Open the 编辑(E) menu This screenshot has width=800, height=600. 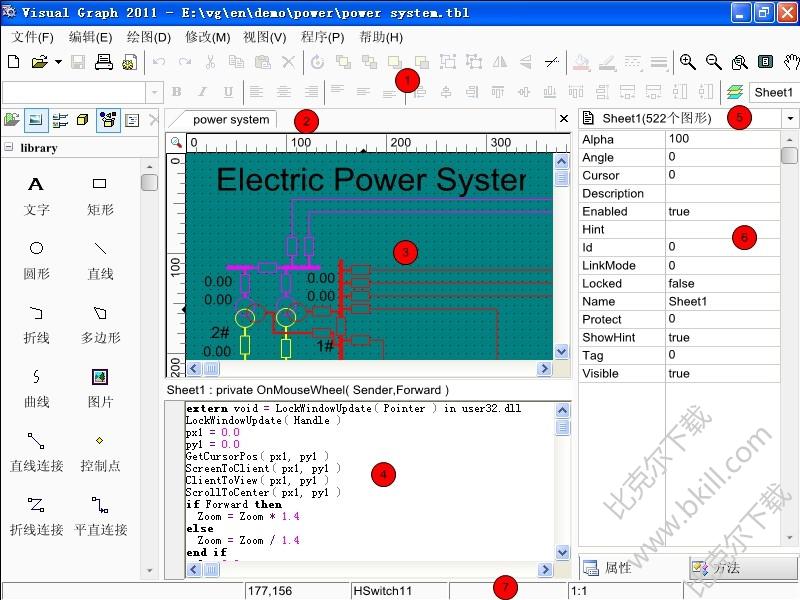pos(90,37)
